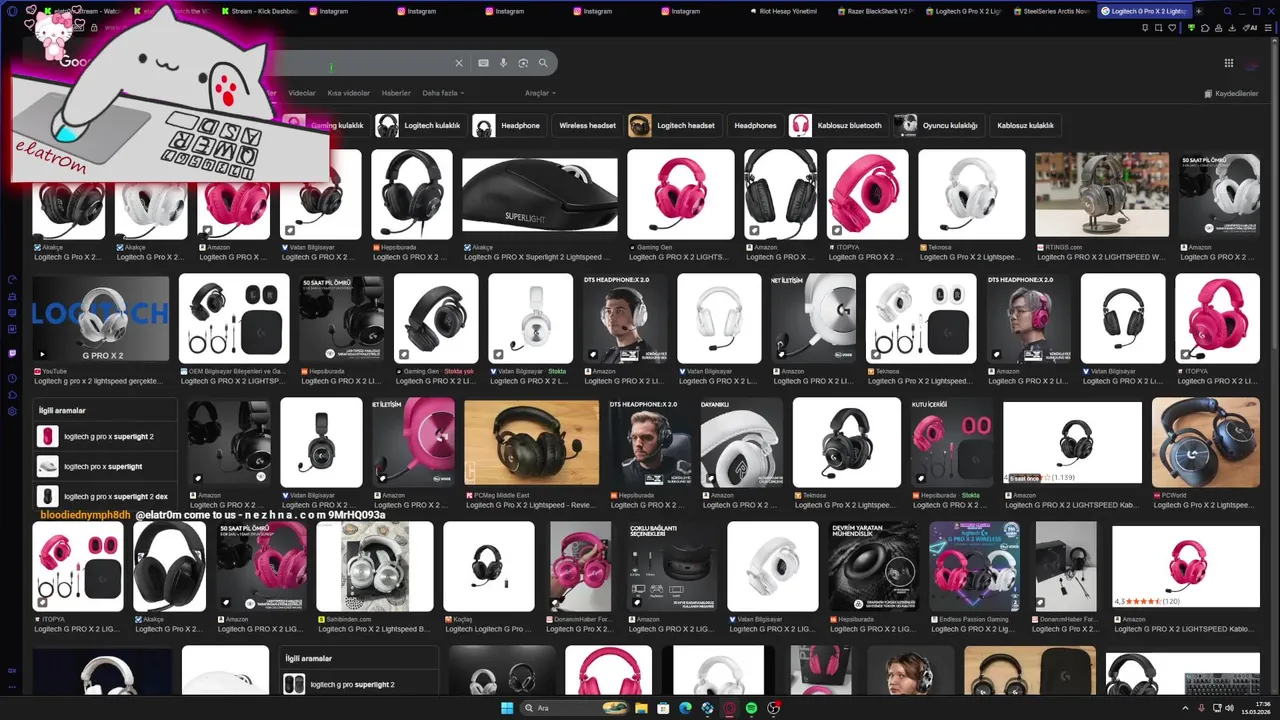
Task: Open the Extensions cube icon in sidebar
Action: [x=12, y=395]
